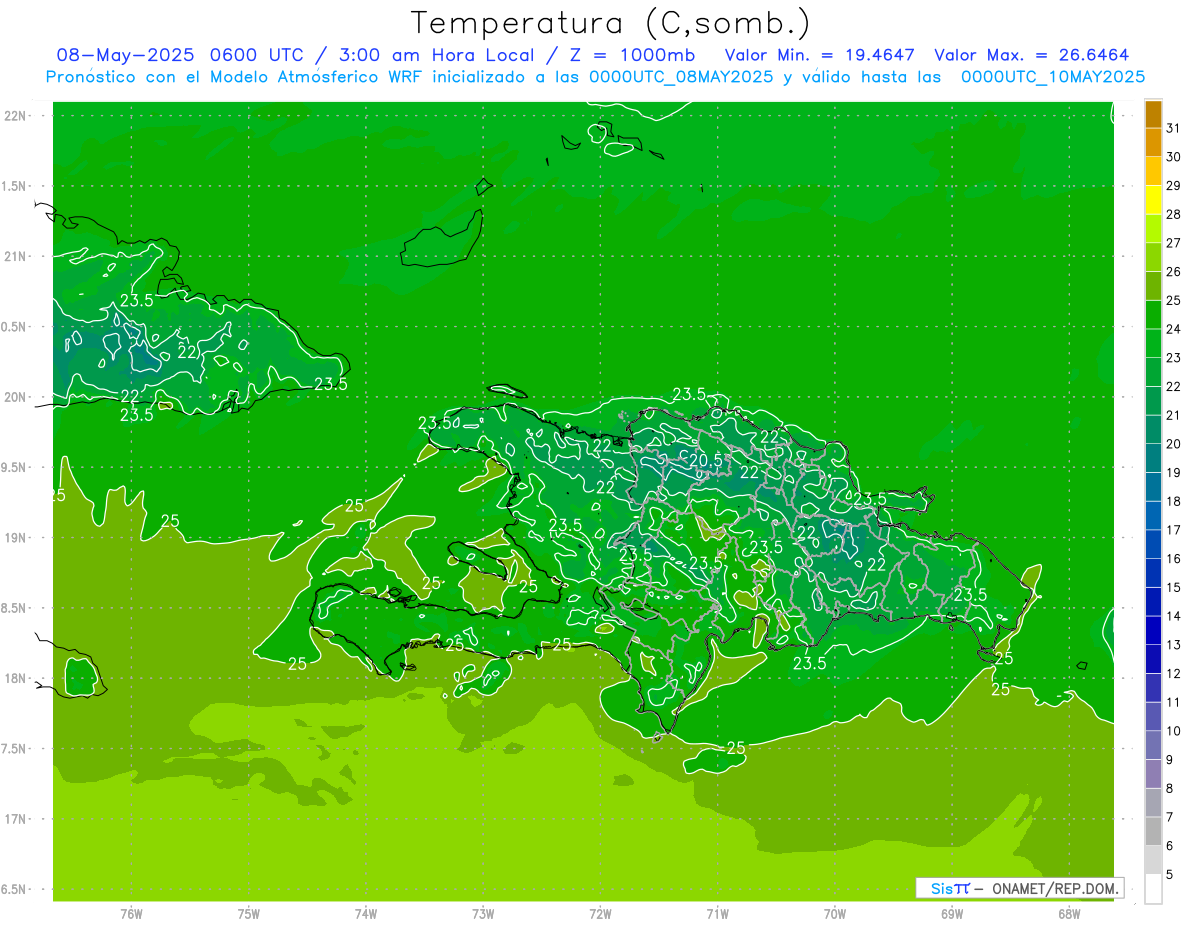This screenshot has height=927, width=1200.
Task: Click the color scale label "24"
Action: point(1174,329)
